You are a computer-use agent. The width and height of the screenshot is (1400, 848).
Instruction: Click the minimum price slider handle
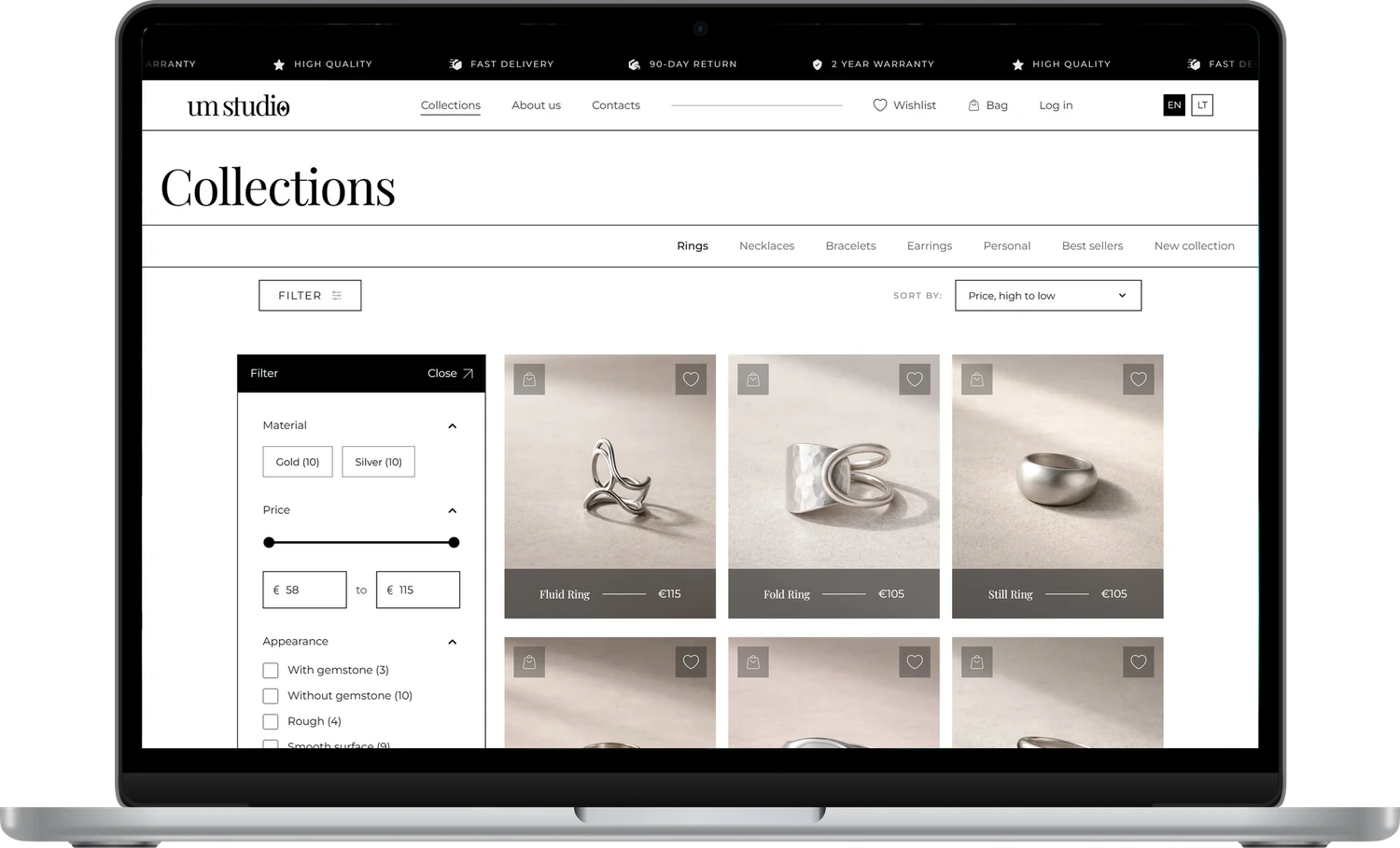269,543
